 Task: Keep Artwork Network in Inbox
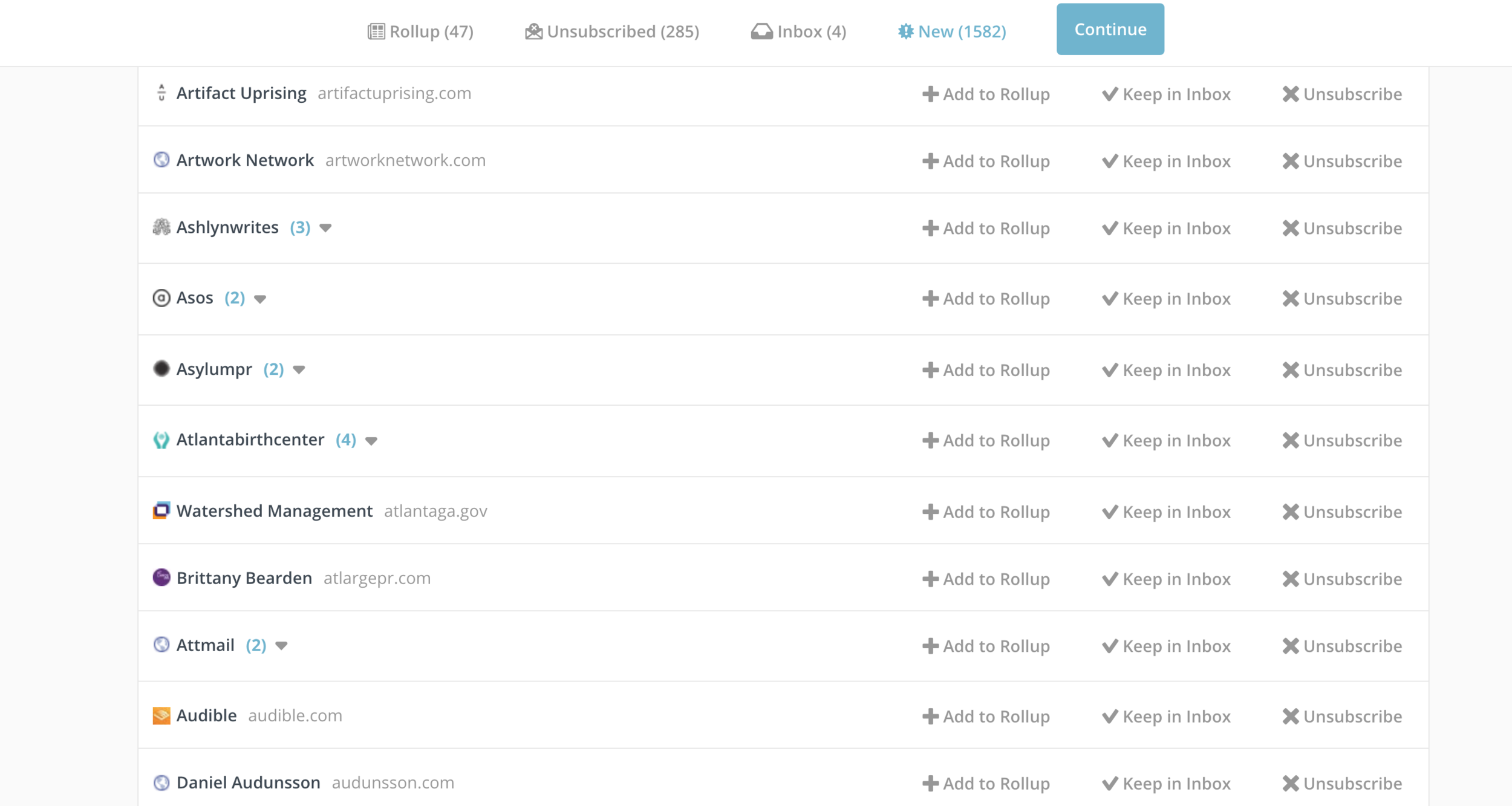pos(1166,161)
